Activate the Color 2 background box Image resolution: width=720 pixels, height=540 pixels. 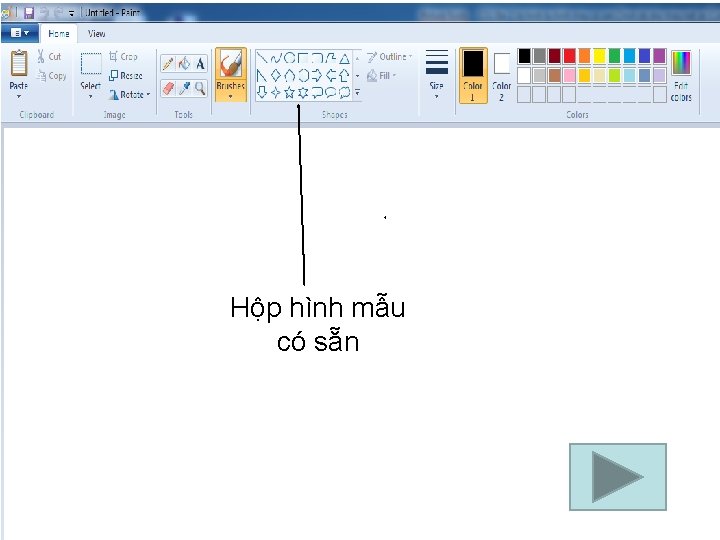(501, 75)
